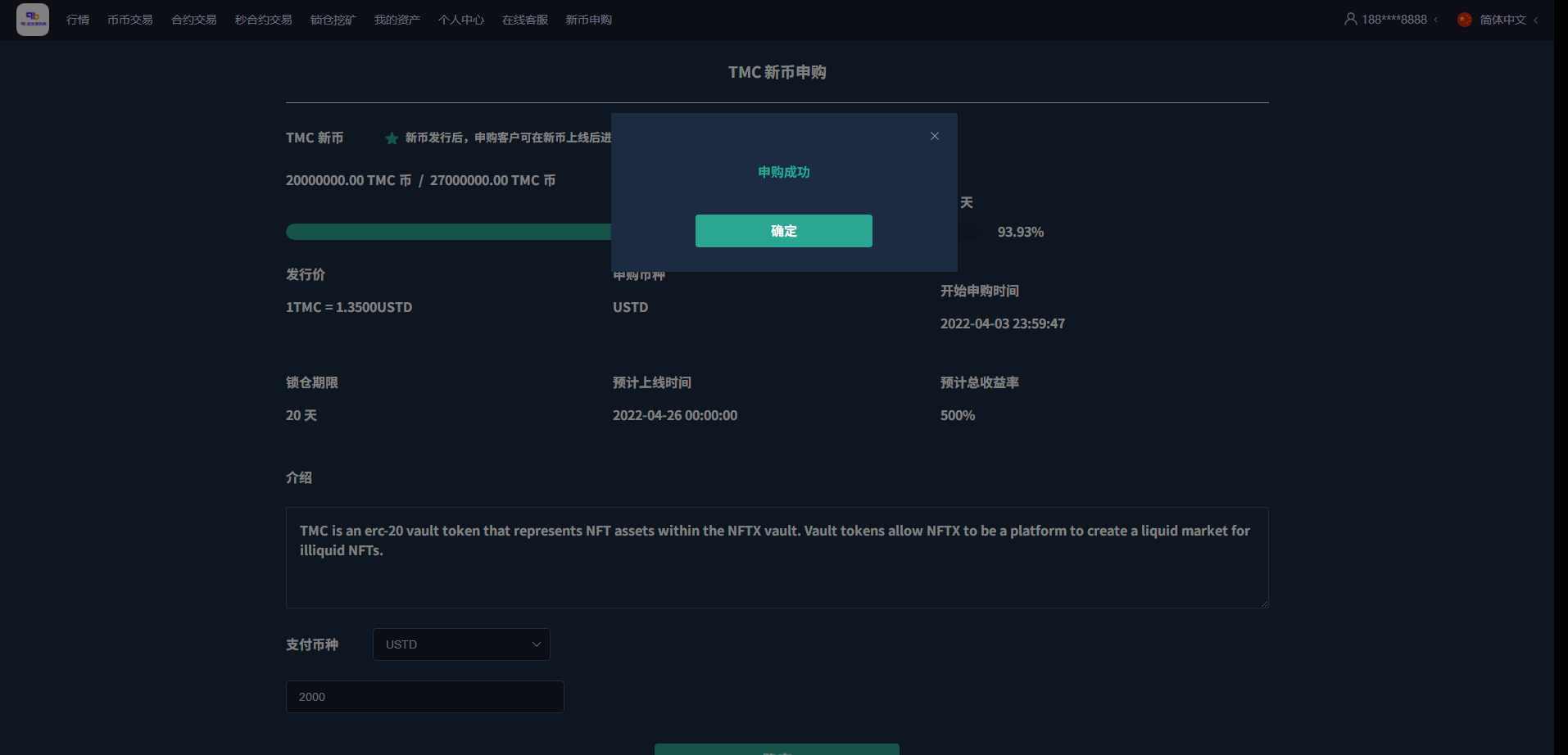The image size is (1568, 755).
Task: Open the 币币交易 menu
Action: [x=130, y=20]
